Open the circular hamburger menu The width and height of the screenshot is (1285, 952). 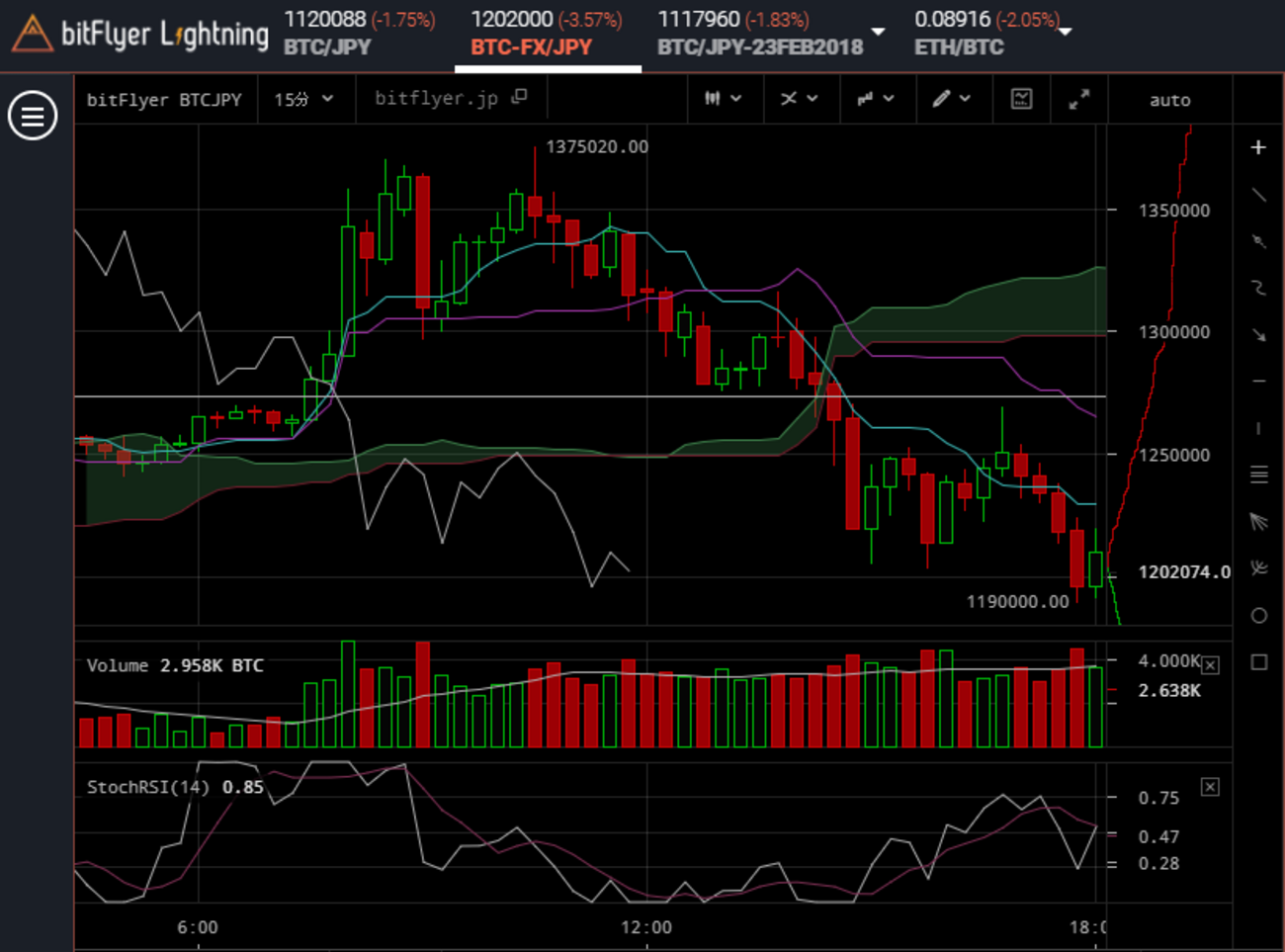tap(33, 116)
